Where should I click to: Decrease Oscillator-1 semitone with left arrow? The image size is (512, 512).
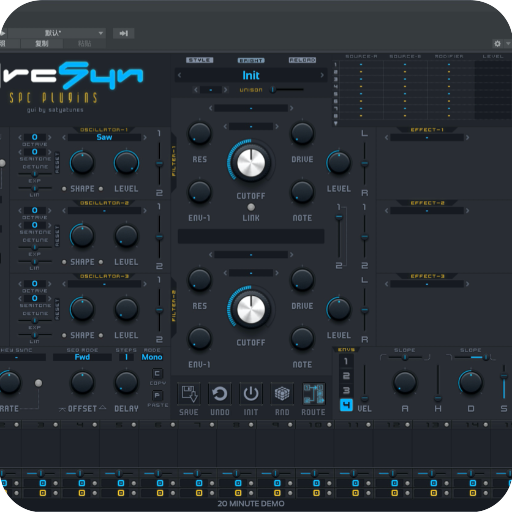coord(20,152)
